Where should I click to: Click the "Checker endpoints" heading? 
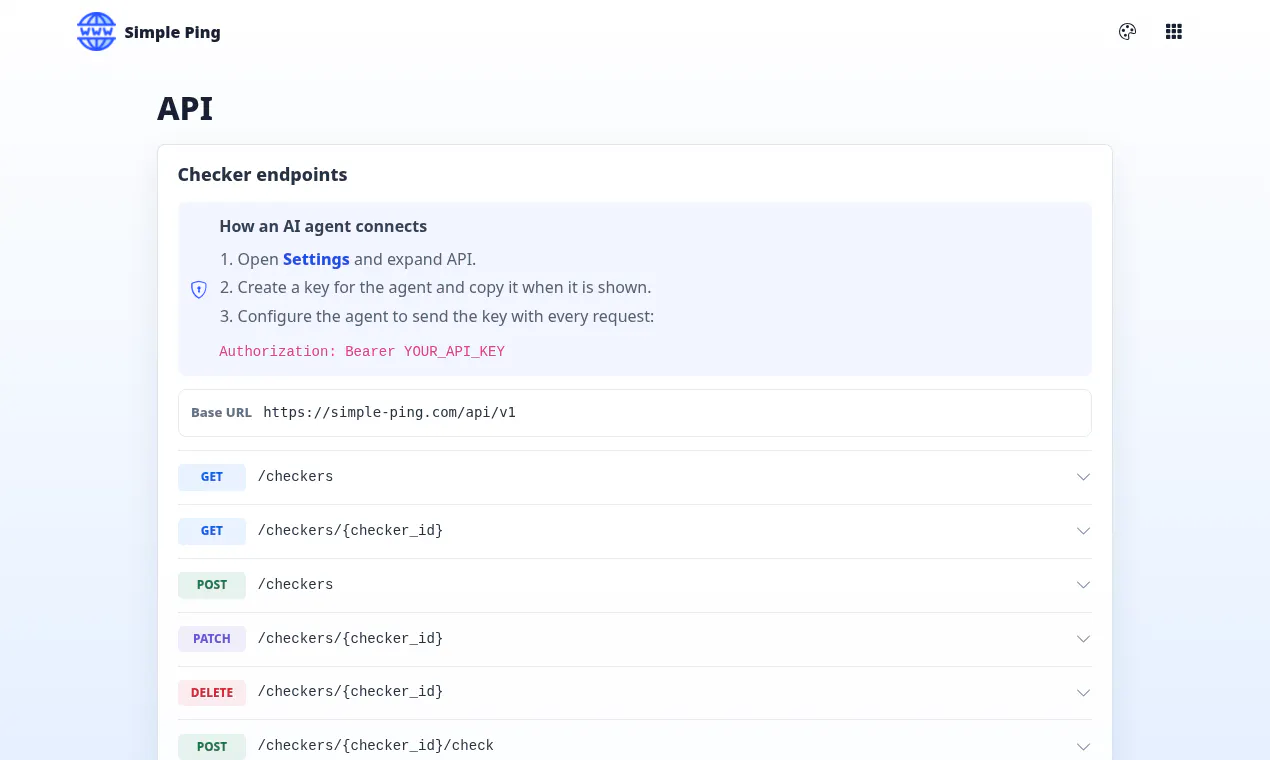(x=262, y=174)
